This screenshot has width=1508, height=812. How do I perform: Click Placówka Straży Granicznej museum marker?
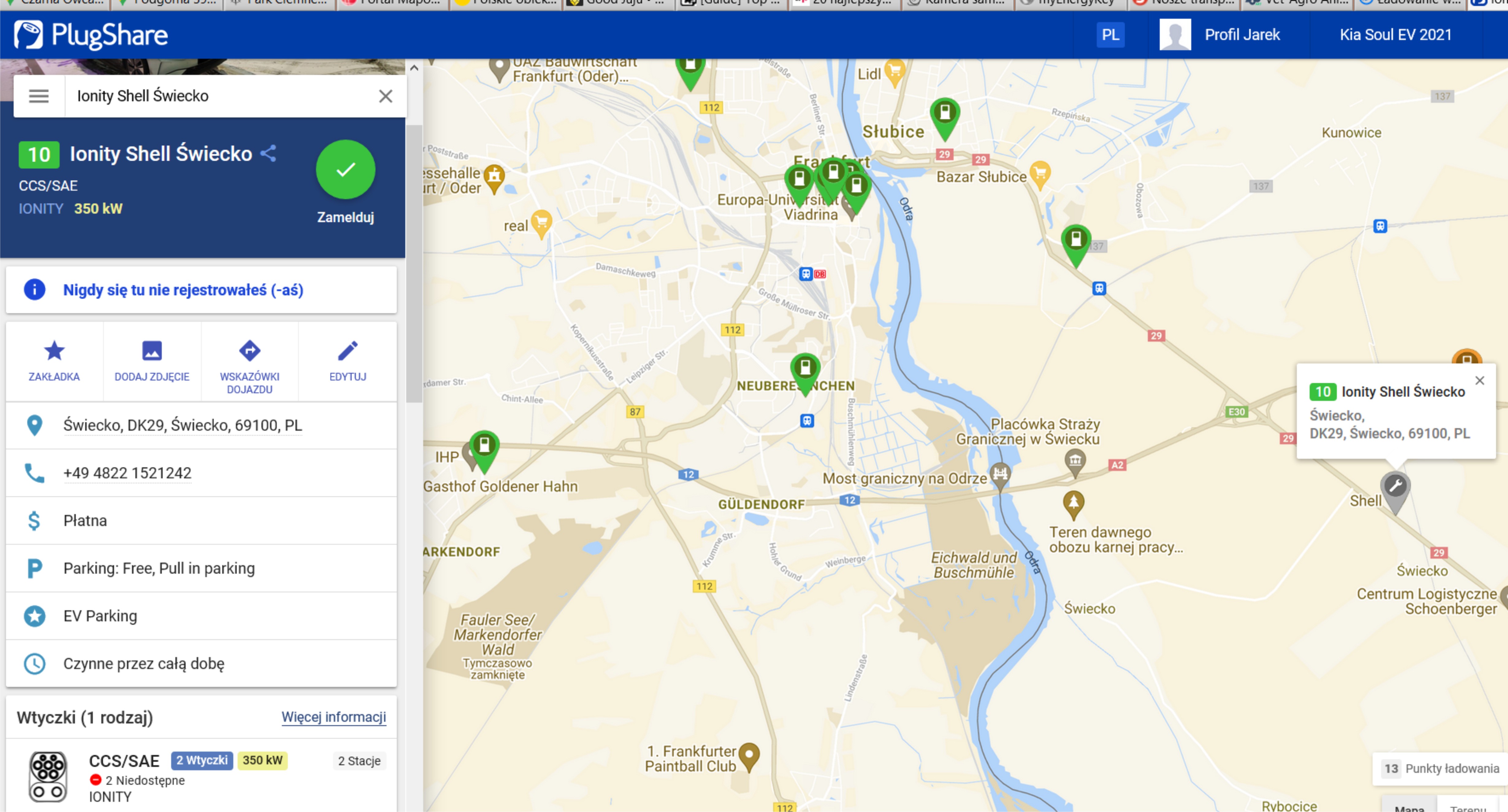tap(1075, 463)
